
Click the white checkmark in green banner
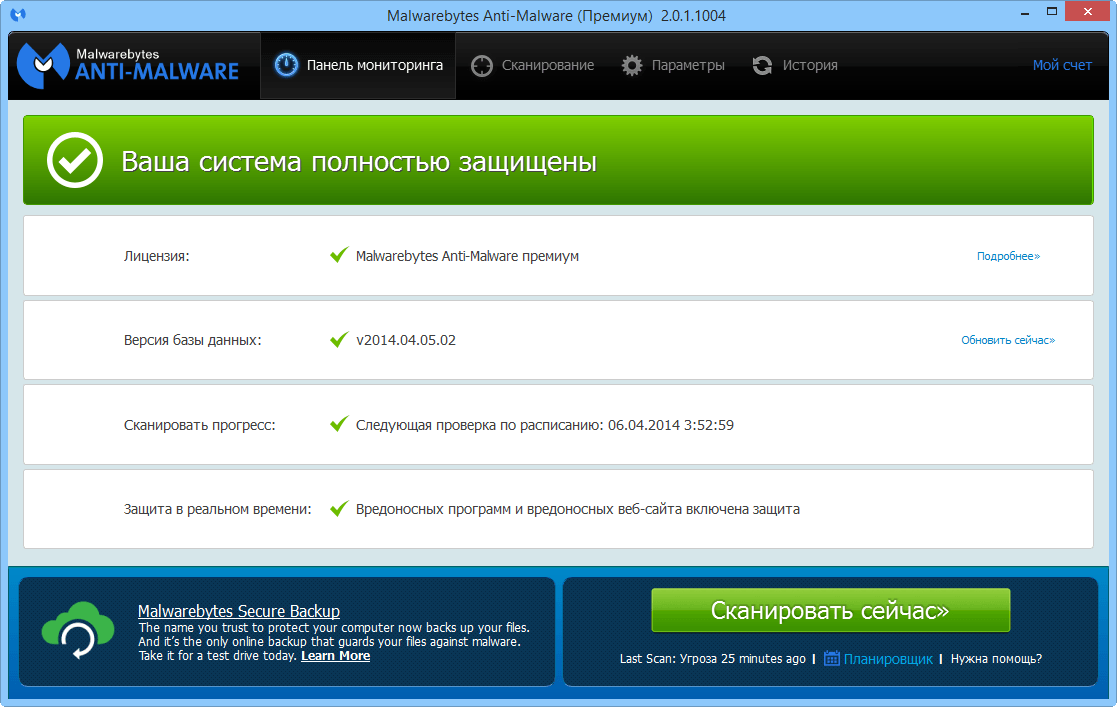point(77,158)
